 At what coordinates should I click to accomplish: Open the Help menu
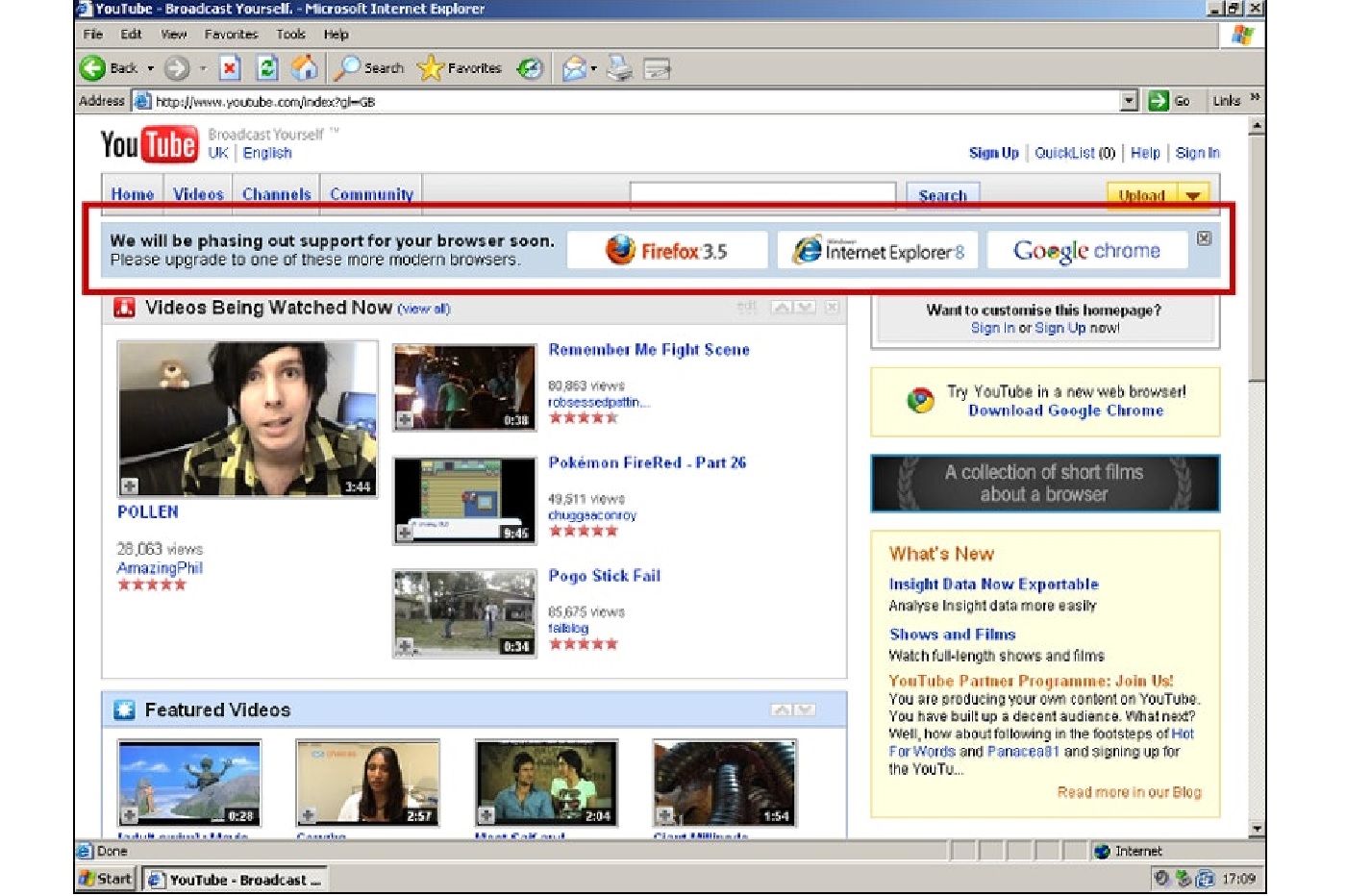pos(336,35)
